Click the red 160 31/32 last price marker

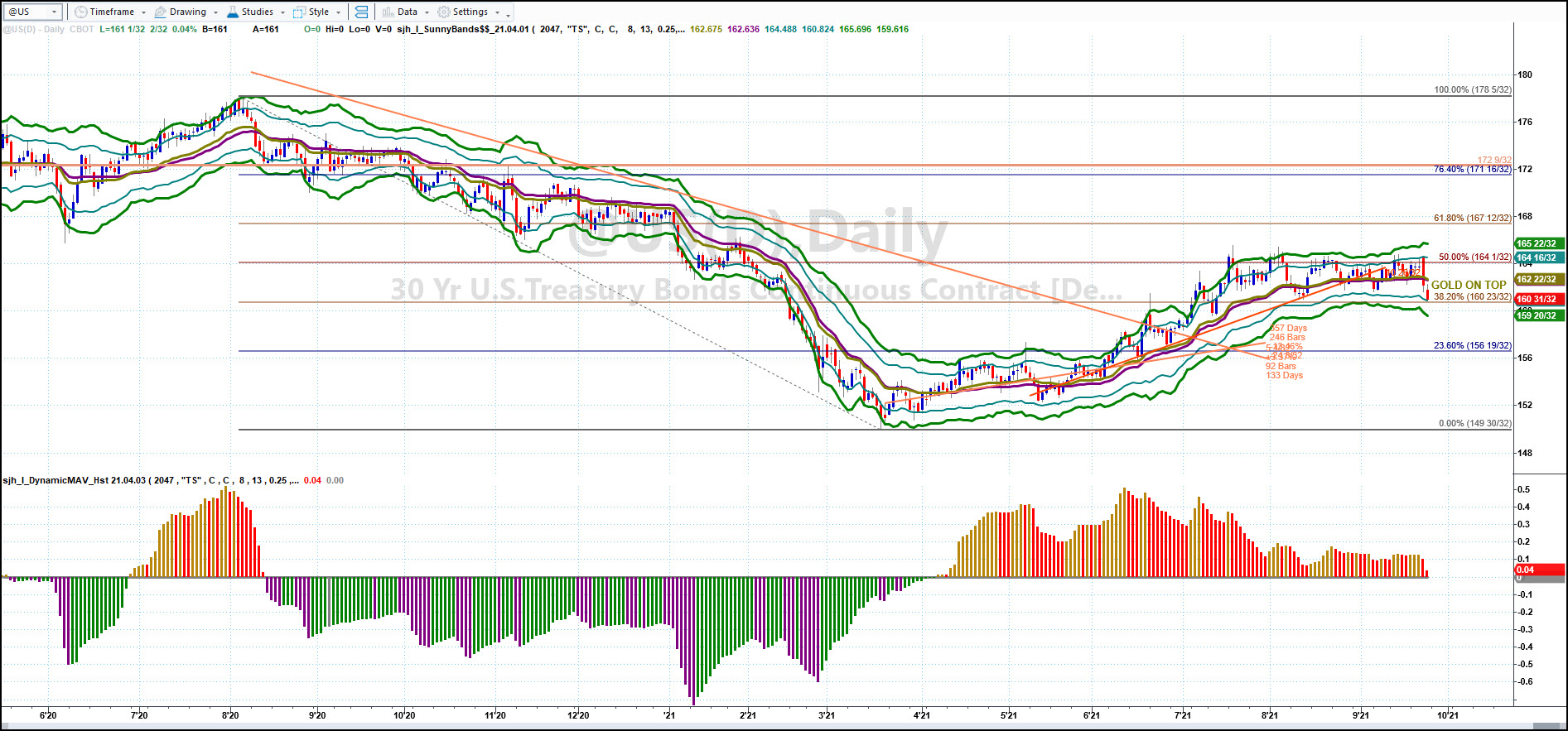tap(1539, 299)
